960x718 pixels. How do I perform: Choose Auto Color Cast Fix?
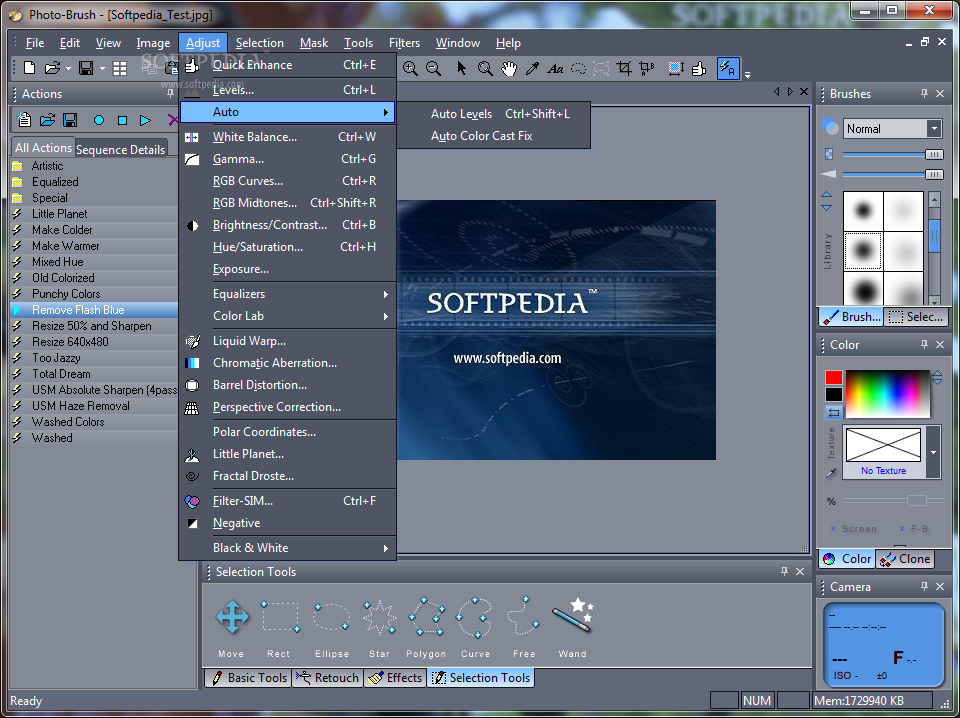(x=493, y=136)
